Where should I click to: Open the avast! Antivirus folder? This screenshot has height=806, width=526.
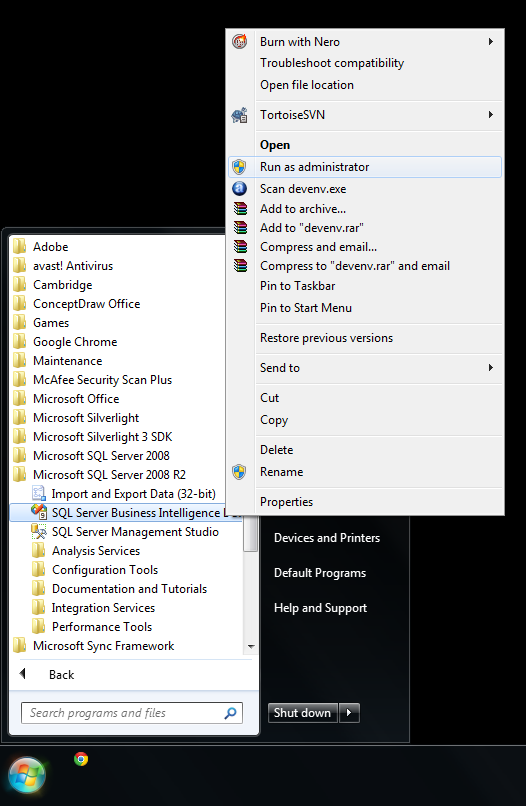pos(72,265)
